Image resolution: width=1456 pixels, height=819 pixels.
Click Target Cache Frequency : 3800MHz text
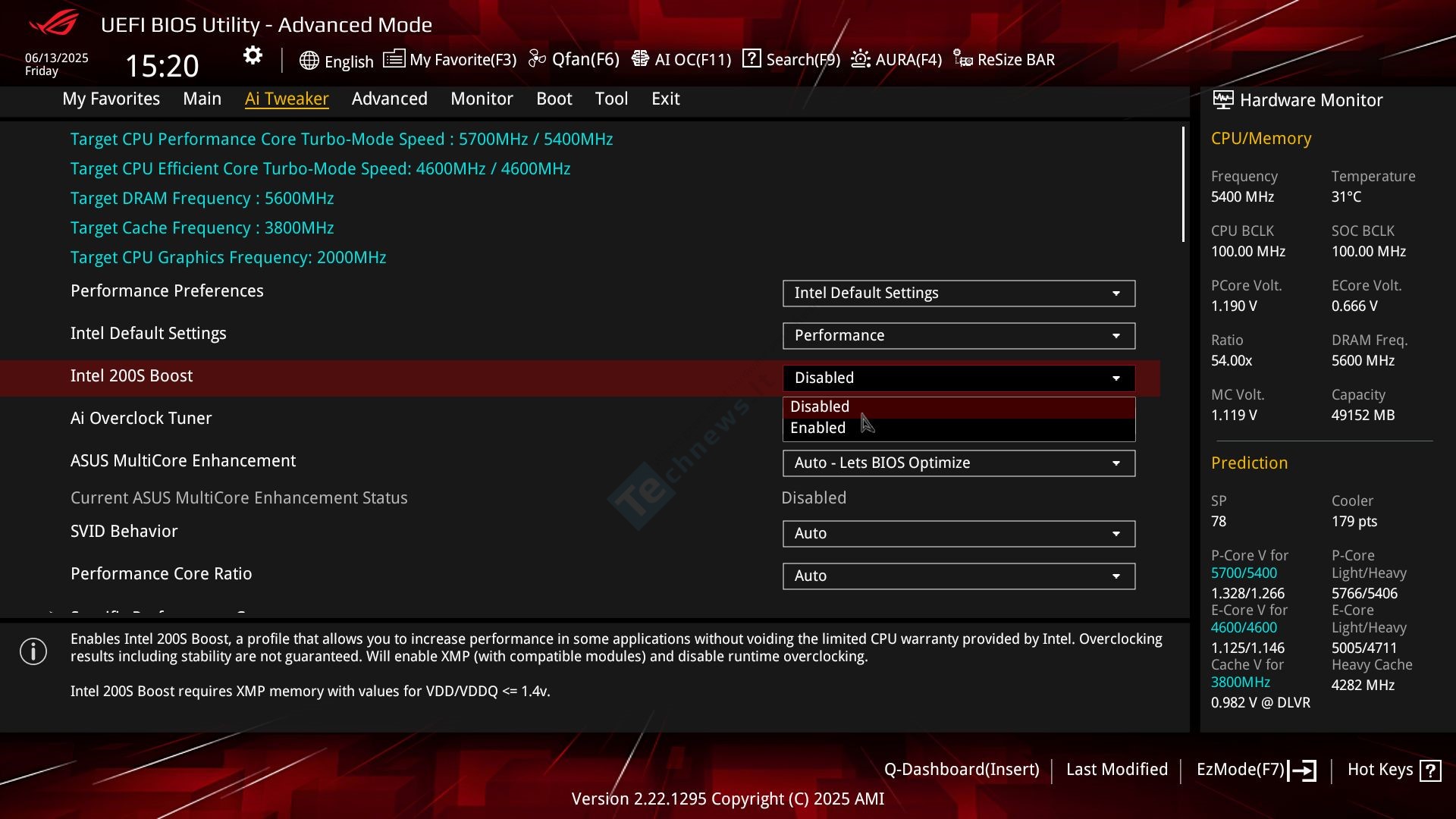coord(202,228)
